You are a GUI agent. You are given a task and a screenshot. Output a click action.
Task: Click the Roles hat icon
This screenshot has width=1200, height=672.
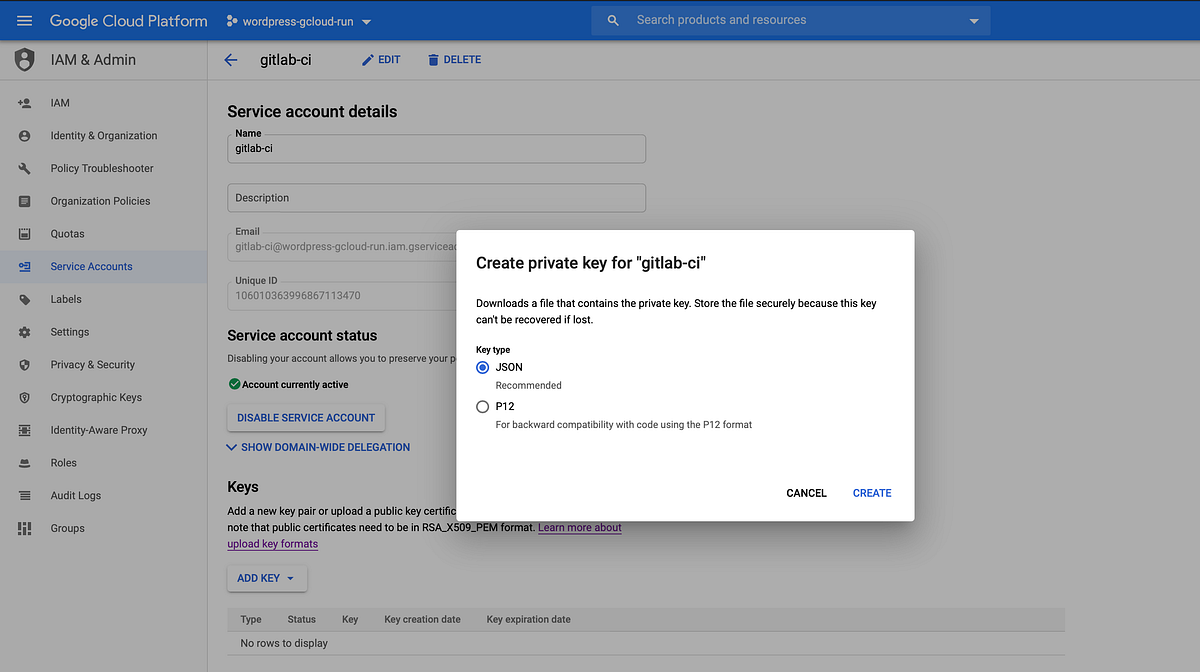(25, 463)
